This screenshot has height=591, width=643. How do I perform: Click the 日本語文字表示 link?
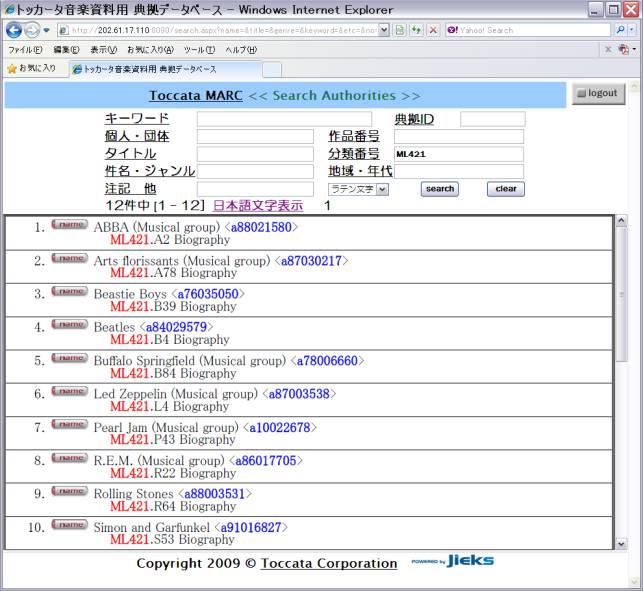coord(258,205)
